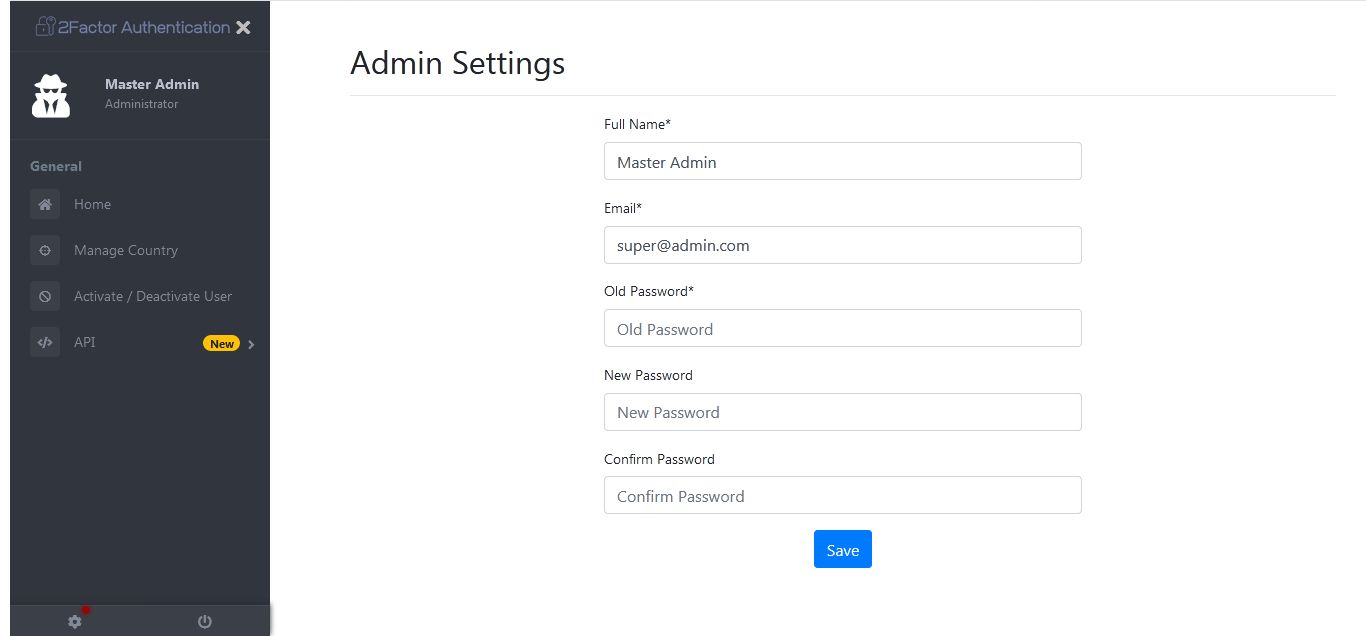
Task: Open settings via the gear icon
Action: click(x=75, y=621)
